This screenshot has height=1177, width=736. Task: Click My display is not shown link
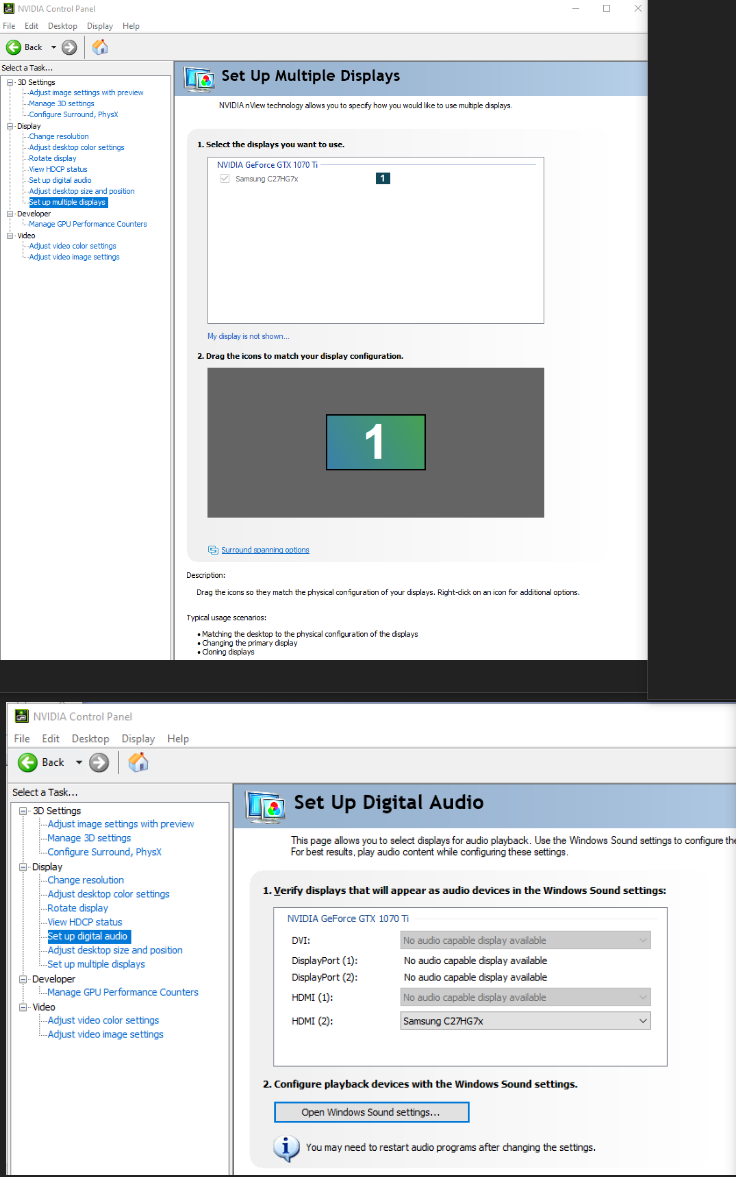(x=248, y=336)
